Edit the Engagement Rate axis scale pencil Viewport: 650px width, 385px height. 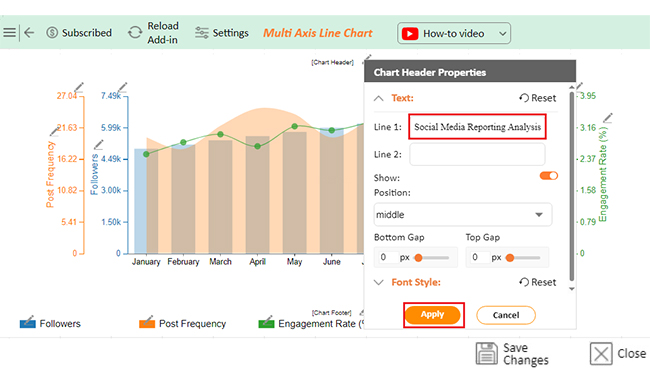(x=580, y=86)
